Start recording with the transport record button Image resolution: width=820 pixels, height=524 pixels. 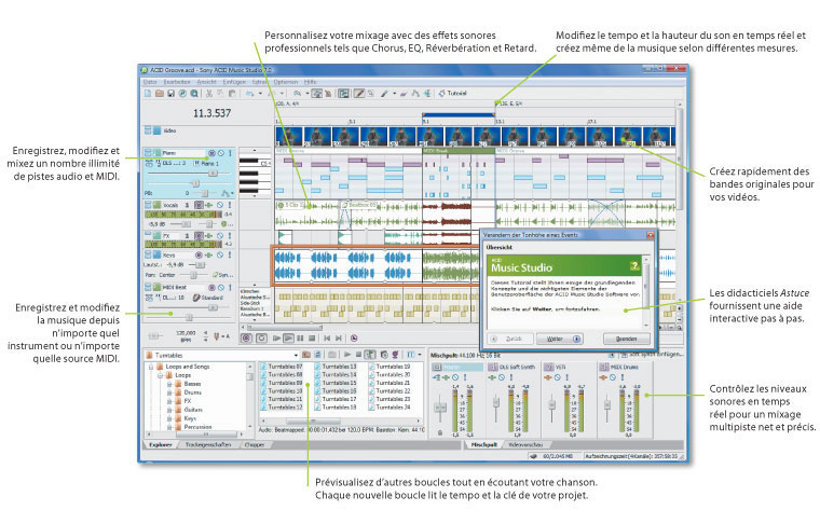[247, 338]
